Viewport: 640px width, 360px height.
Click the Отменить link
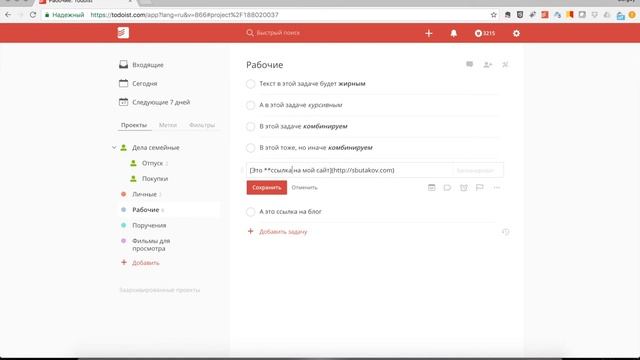(x=304, y=188)
